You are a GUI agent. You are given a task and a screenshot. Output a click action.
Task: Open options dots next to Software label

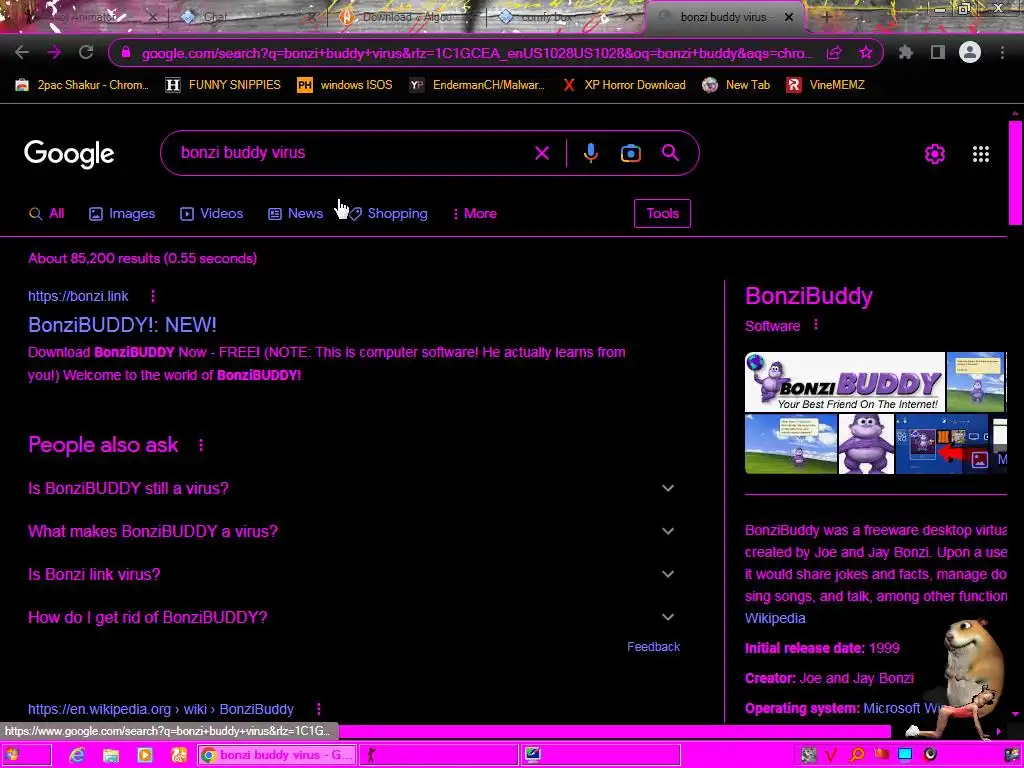[816, 325]
